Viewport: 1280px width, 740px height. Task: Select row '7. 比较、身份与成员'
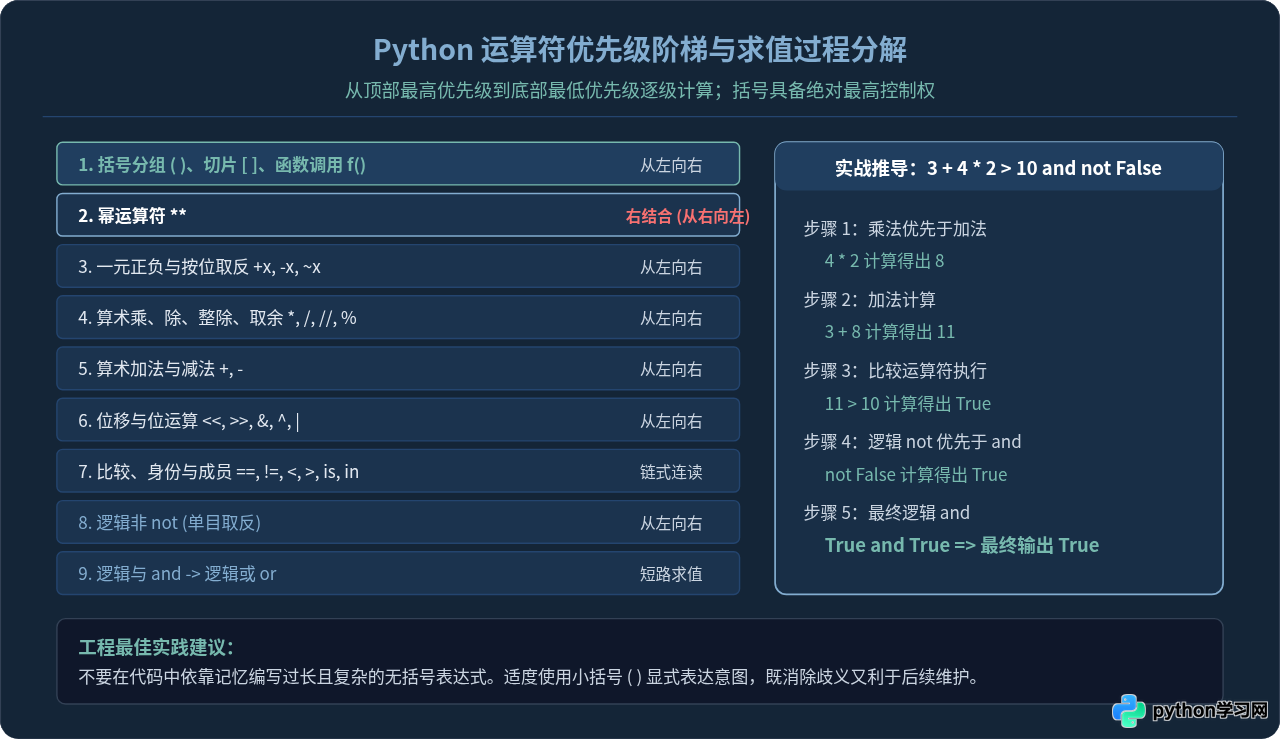398,471
